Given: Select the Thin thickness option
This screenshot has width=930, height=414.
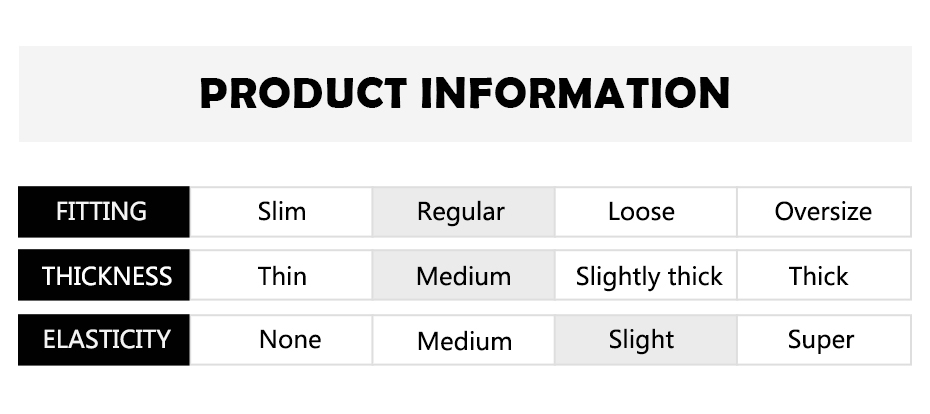Looking at the screenshot, I should point(281,276).
